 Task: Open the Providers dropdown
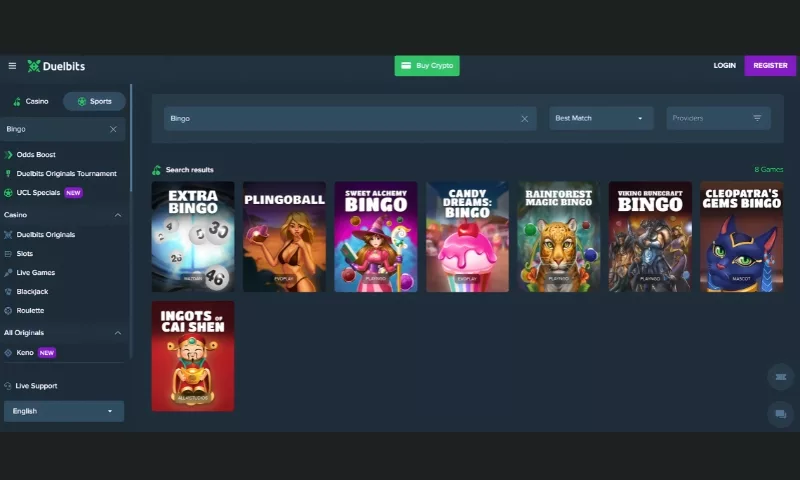click(718, 118)
